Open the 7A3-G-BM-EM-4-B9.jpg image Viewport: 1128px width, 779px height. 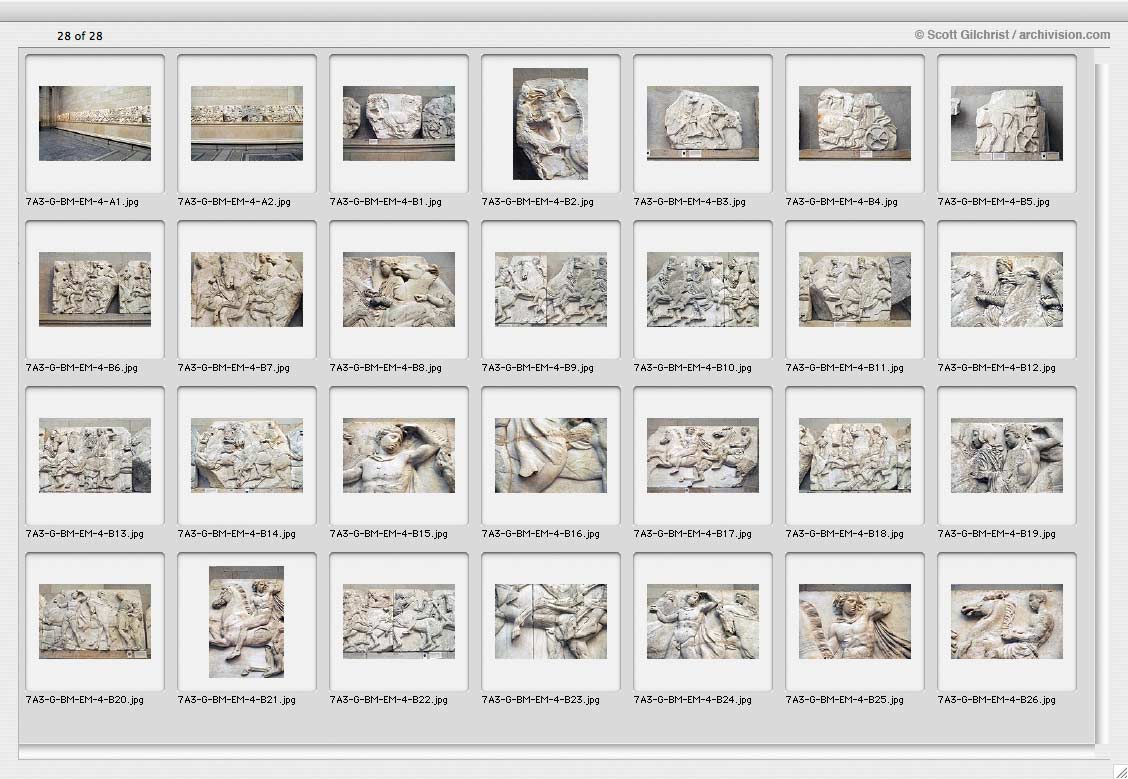coord(550,289)
